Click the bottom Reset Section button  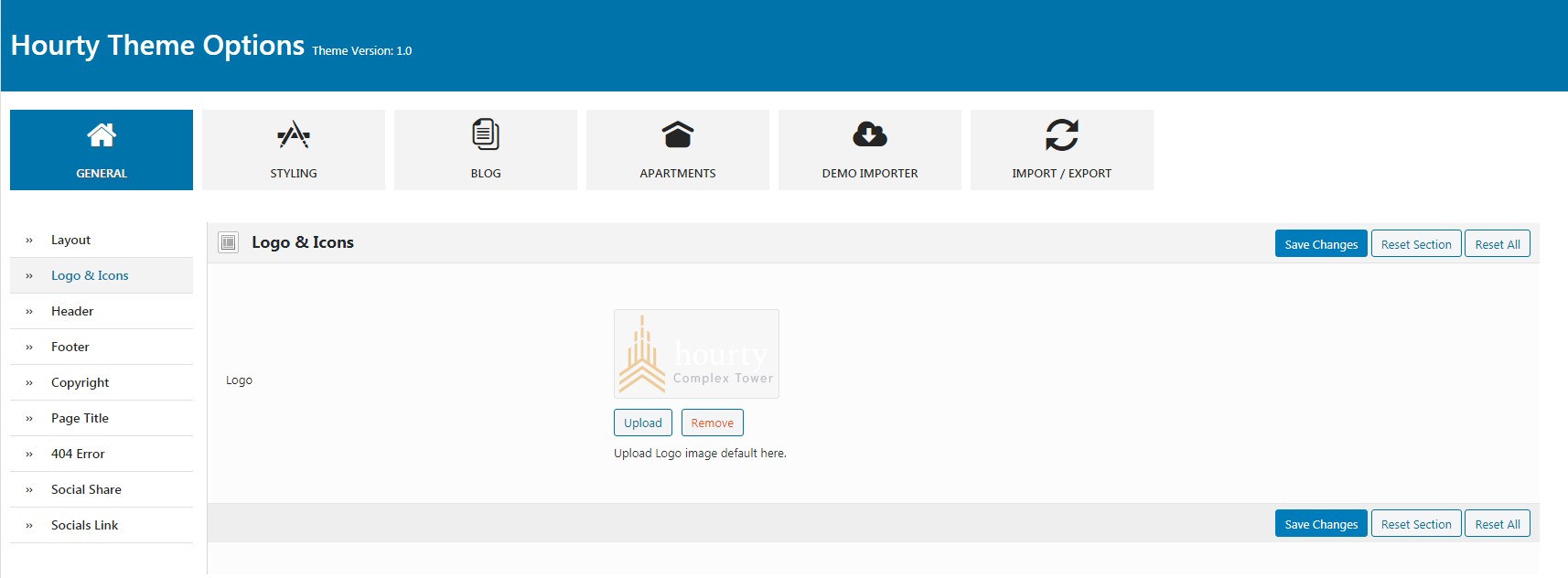1416,524
